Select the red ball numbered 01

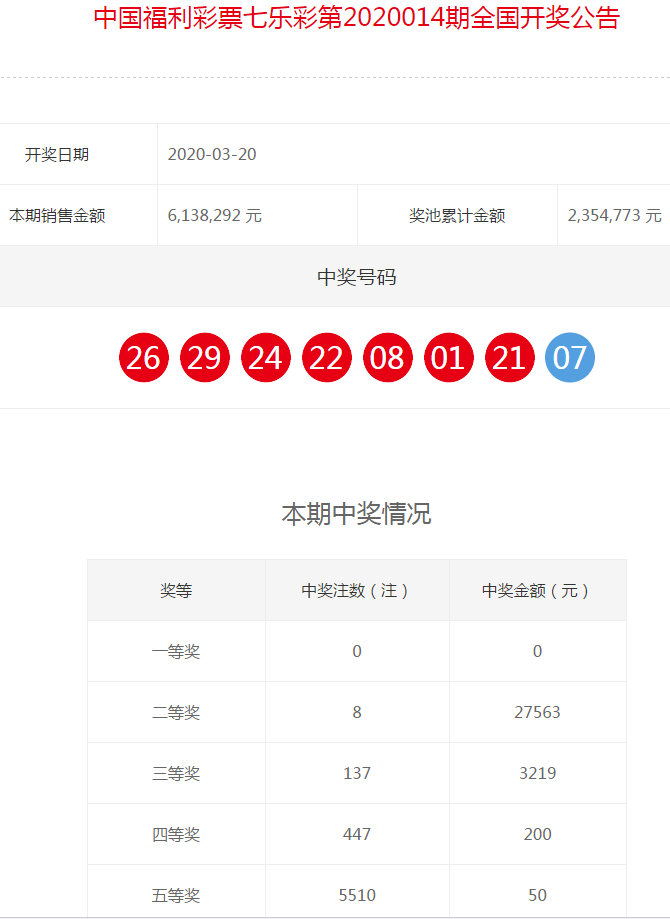(448, 357)
